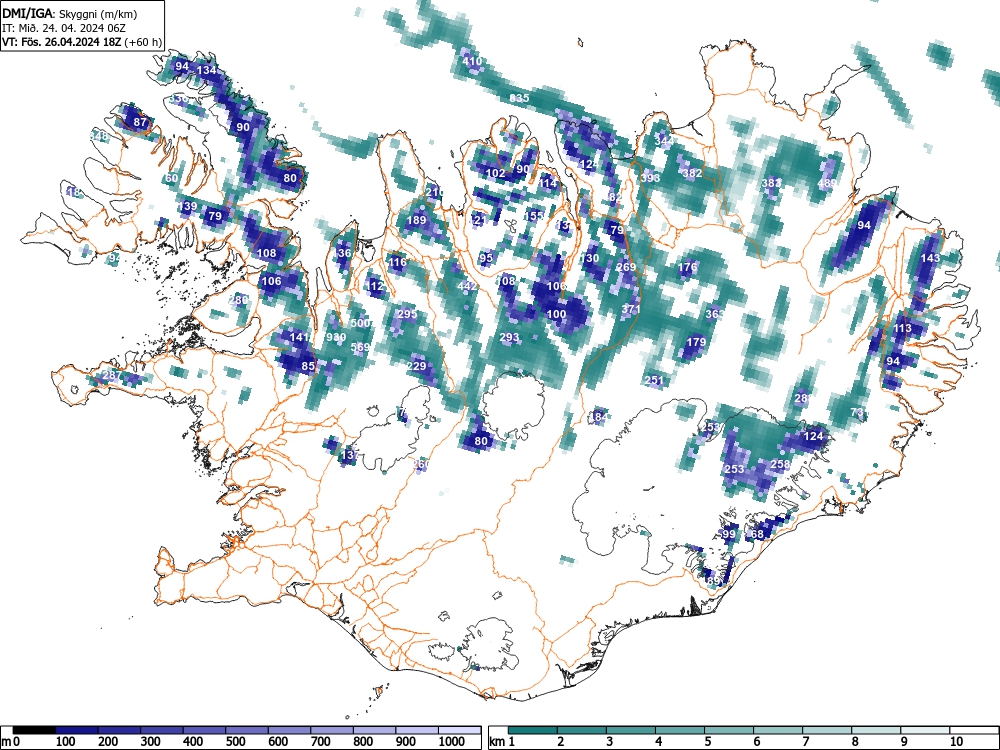Screen dimensions: 1000x750
Task: Select the 184 visibility value
Action: (x=598, y=418)
